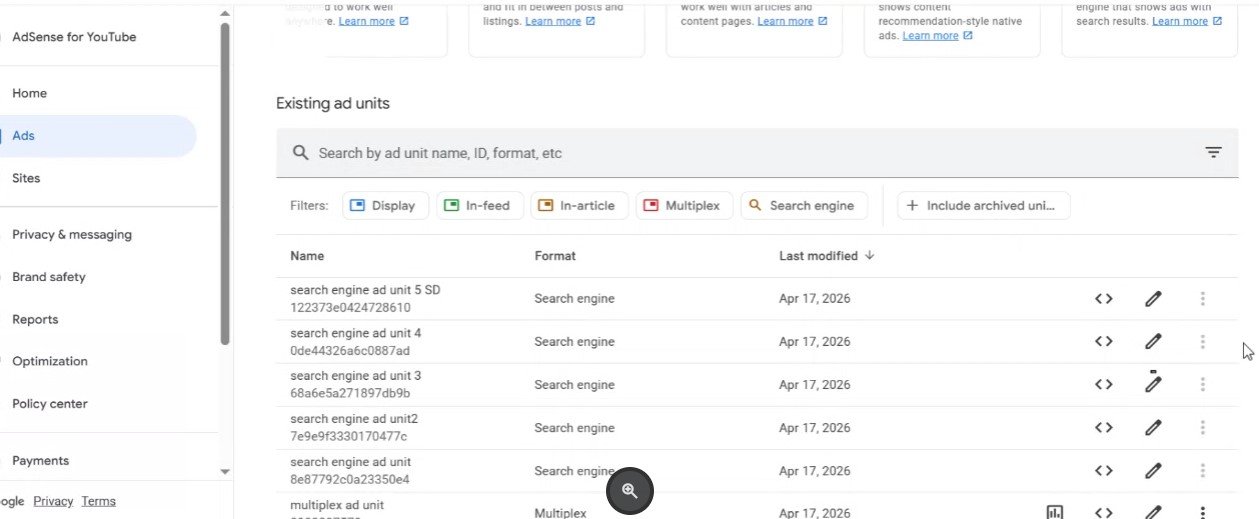
Task: Go to Policy center in sidebar
Action: click(50, 404)
